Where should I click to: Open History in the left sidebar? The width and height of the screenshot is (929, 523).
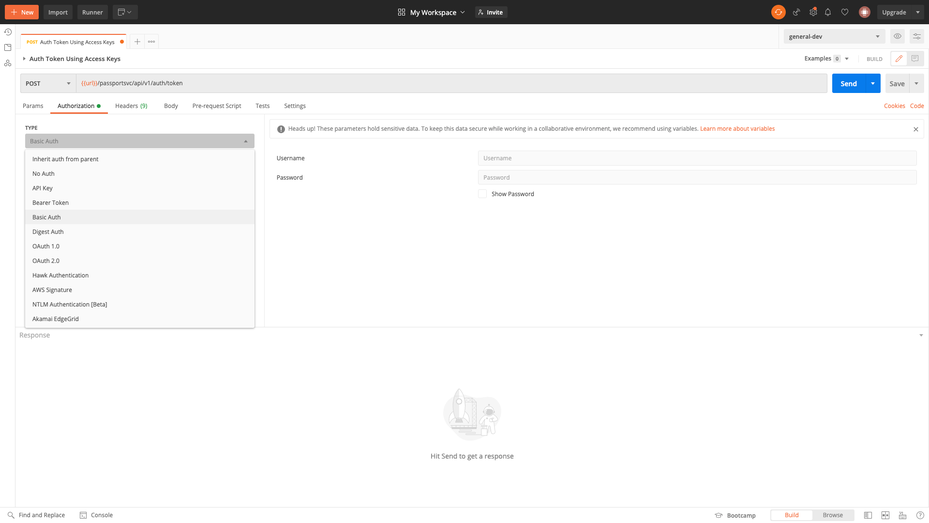(8, 32)
